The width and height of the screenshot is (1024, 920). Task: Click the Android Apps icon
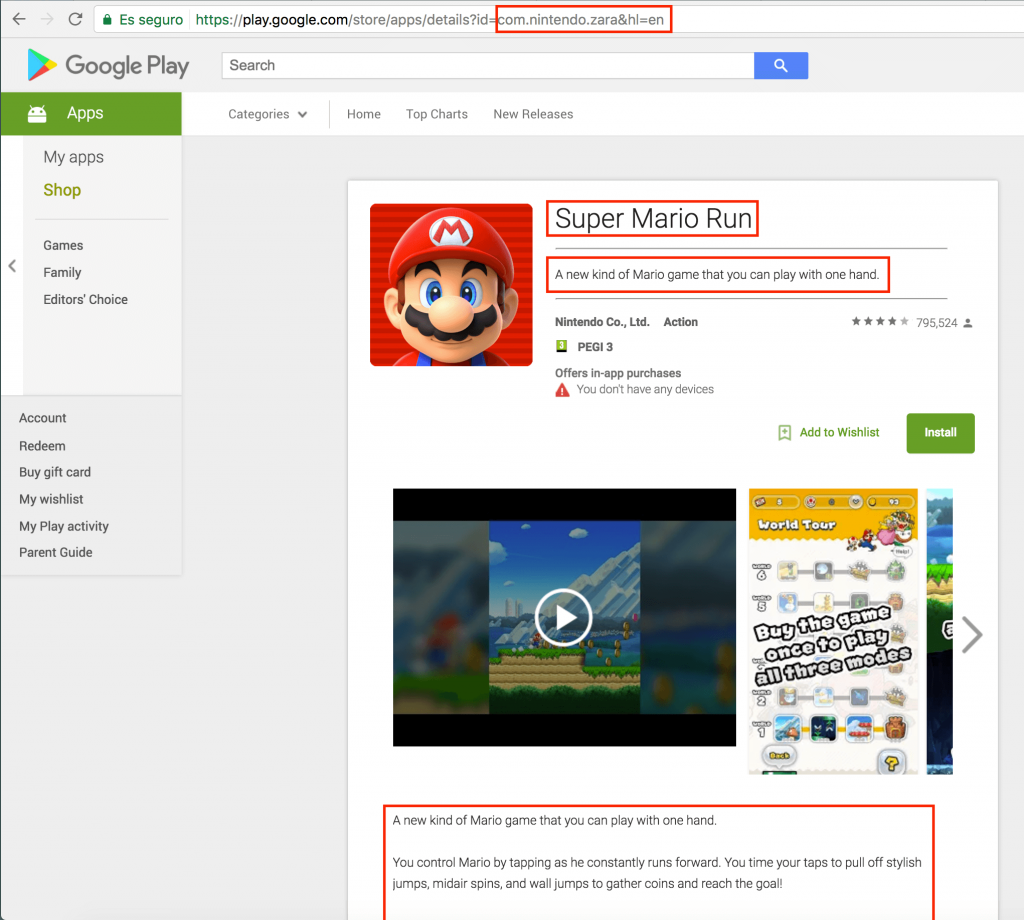point(37,114)
